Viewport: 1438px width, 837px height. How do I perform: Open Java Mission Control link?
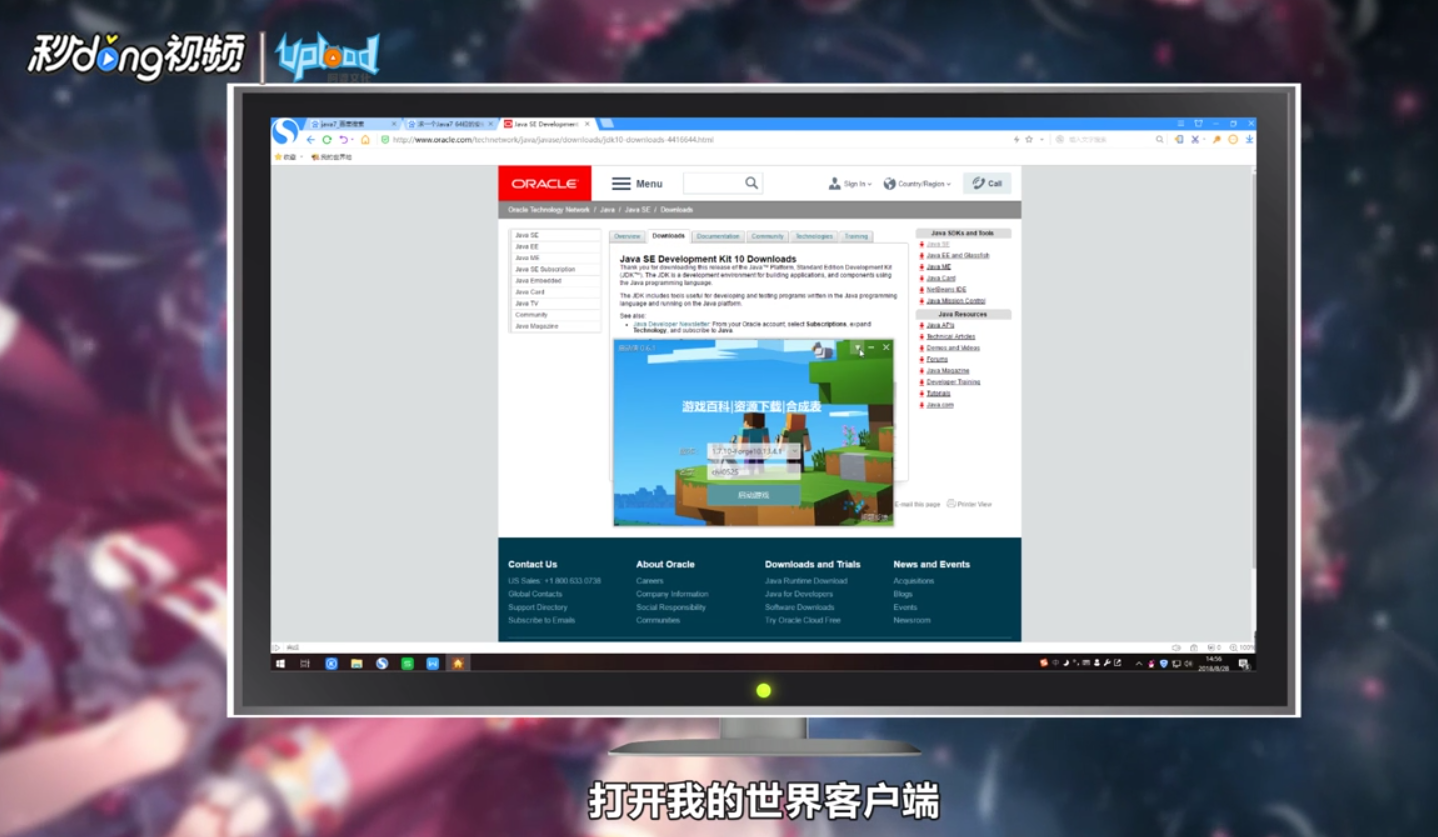point(955,301)
